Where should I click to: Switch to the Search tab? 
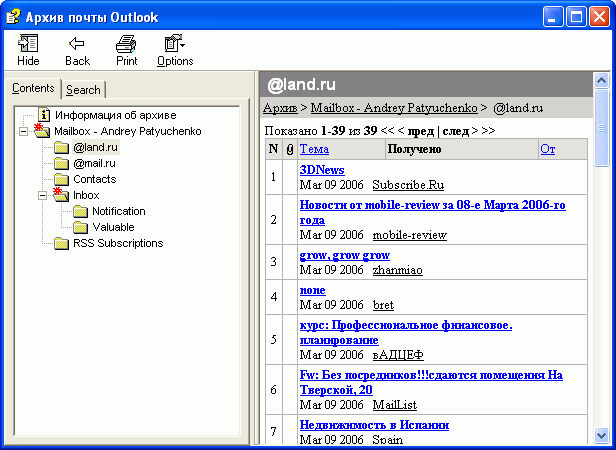(83, 89)
